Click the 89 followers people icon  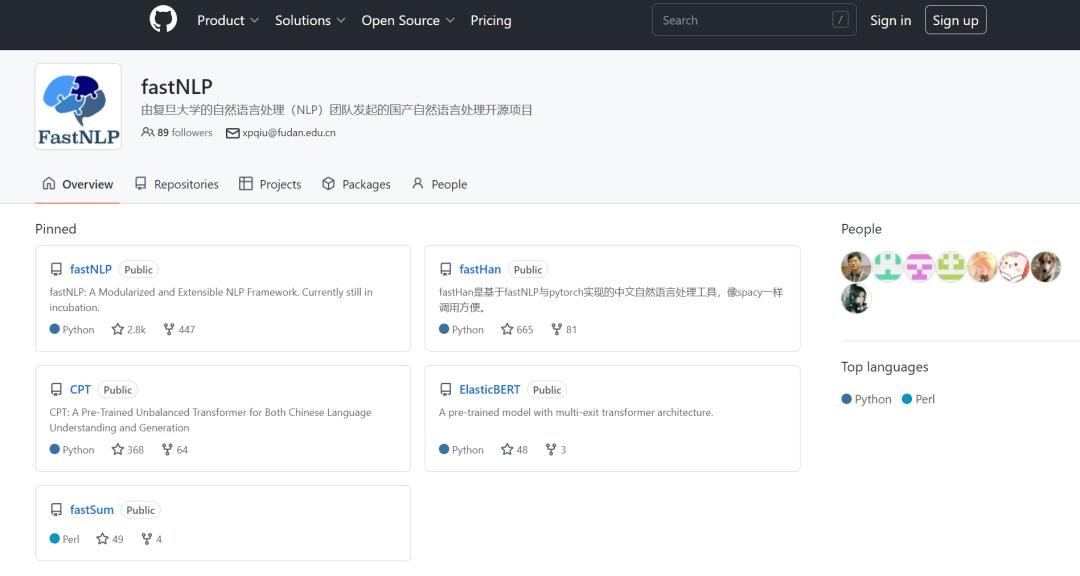click(148, 132)
